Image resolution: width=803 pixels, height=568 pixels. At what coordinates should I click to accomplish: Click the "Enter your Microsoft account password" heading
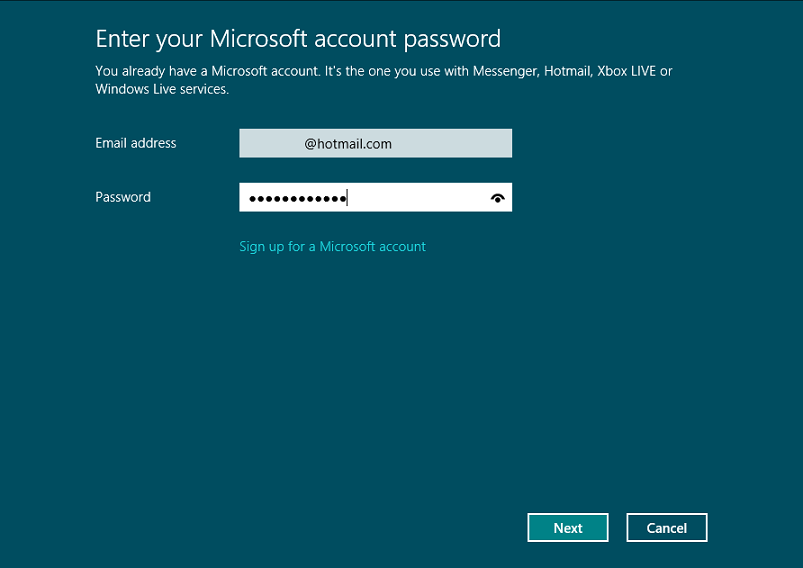click(297, 39)
